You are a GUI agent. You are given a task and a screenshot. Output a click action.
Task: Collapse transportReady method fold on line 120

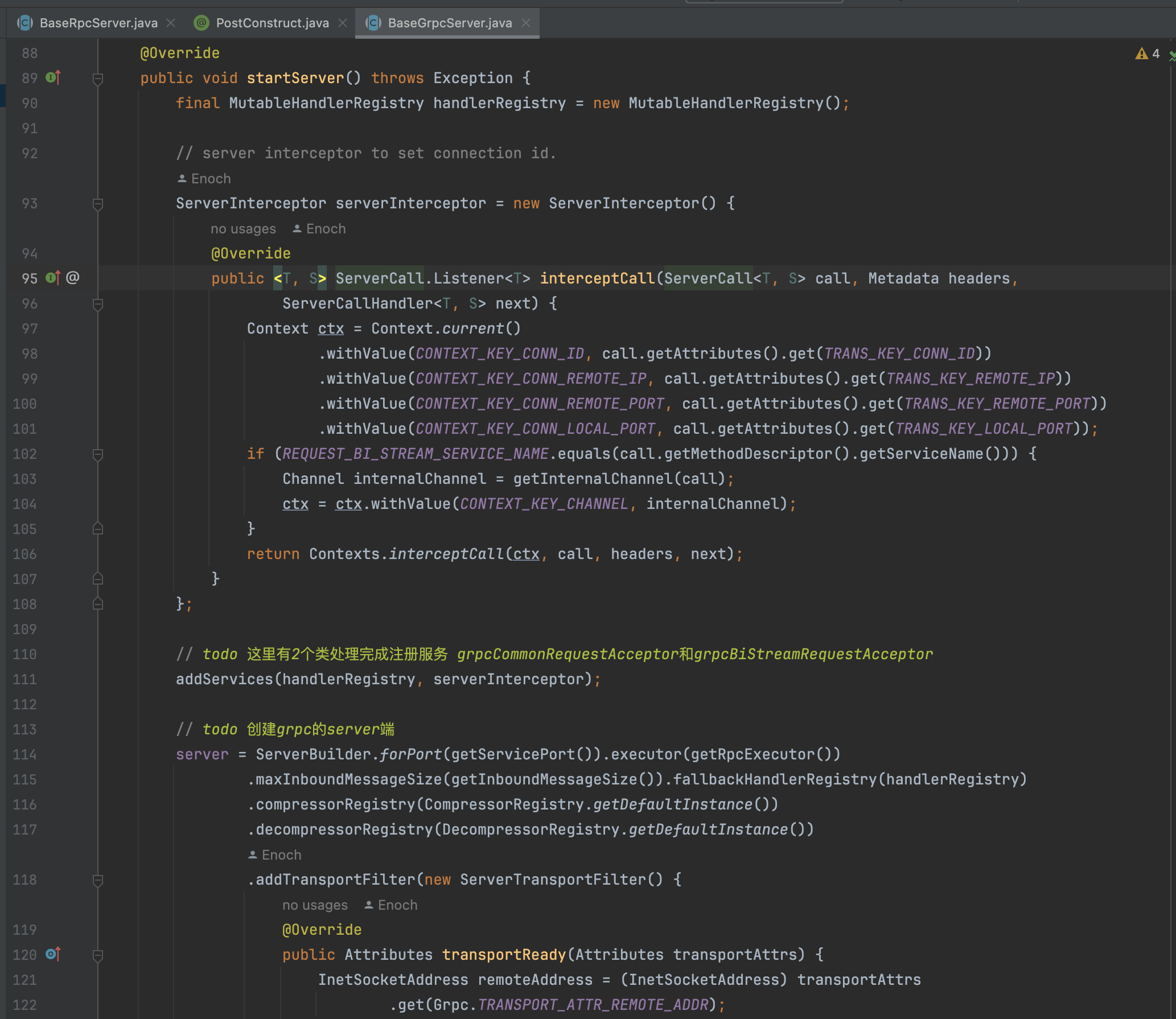coord(98,955)
